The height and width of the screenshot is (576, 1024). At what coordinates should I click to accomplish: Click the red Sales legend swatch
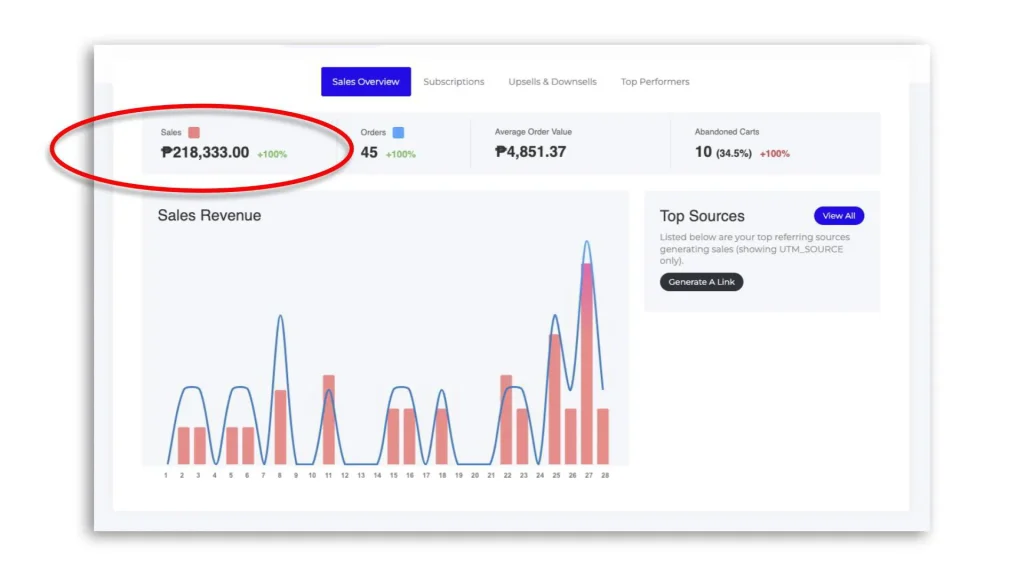click(x=194, y=133)
